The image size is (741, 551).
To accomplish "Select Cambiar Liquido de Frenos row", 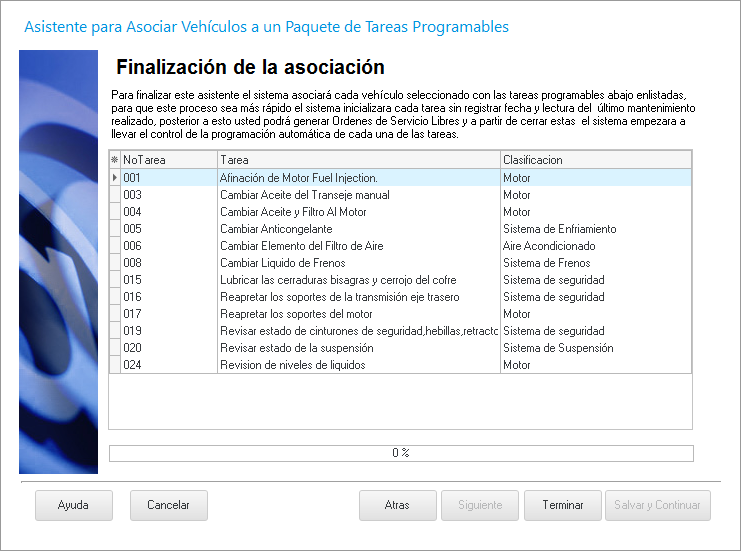I will pyautogui.click(x=282, y=263).
